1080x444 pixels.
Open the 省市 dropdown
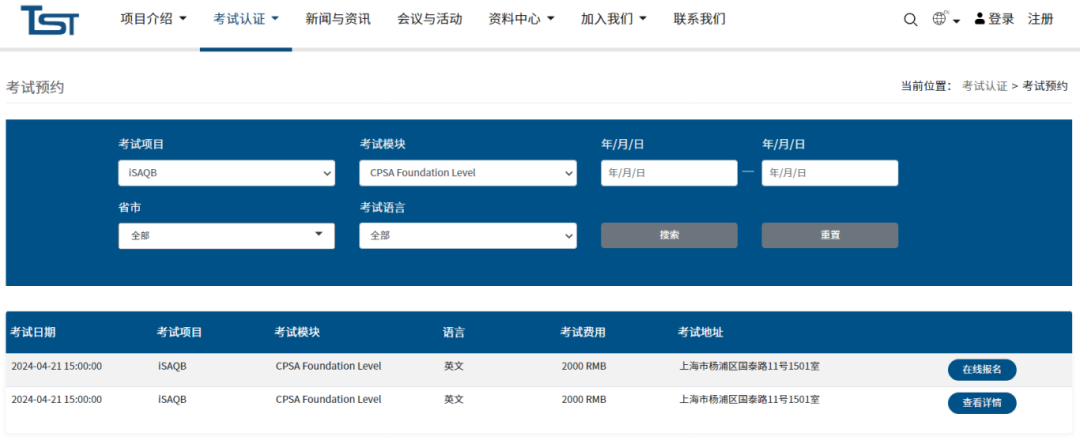[227, 235]
